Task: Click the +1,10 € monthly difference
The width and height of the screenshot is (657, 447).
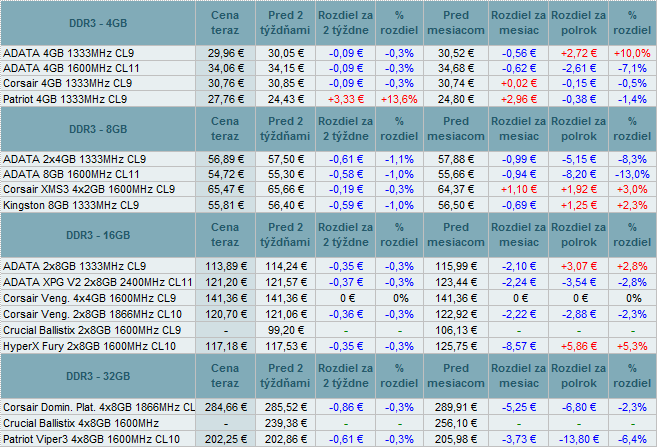Action: pos(519,189)
